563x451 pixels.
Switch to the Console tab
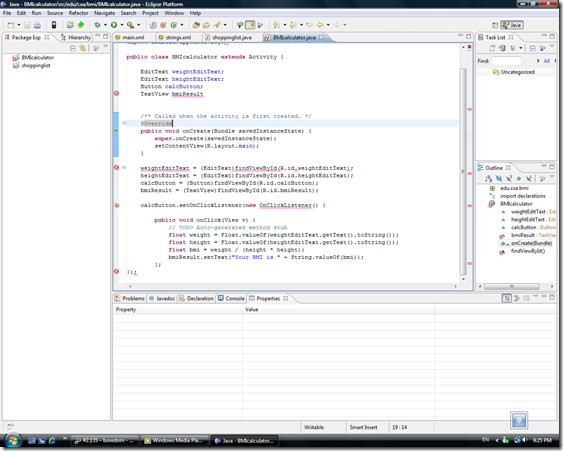pyautogui.click(x=231, y=298)
